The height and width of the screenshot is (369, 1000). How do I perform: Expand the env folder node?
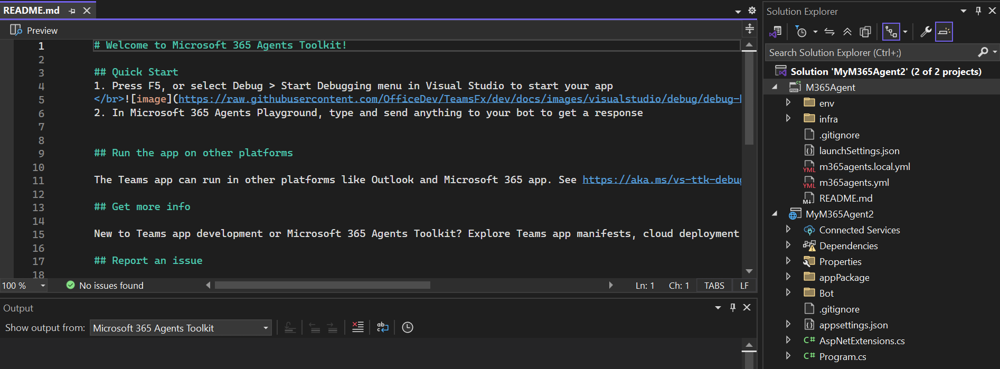pyautogui.click(x=788, y=103)
